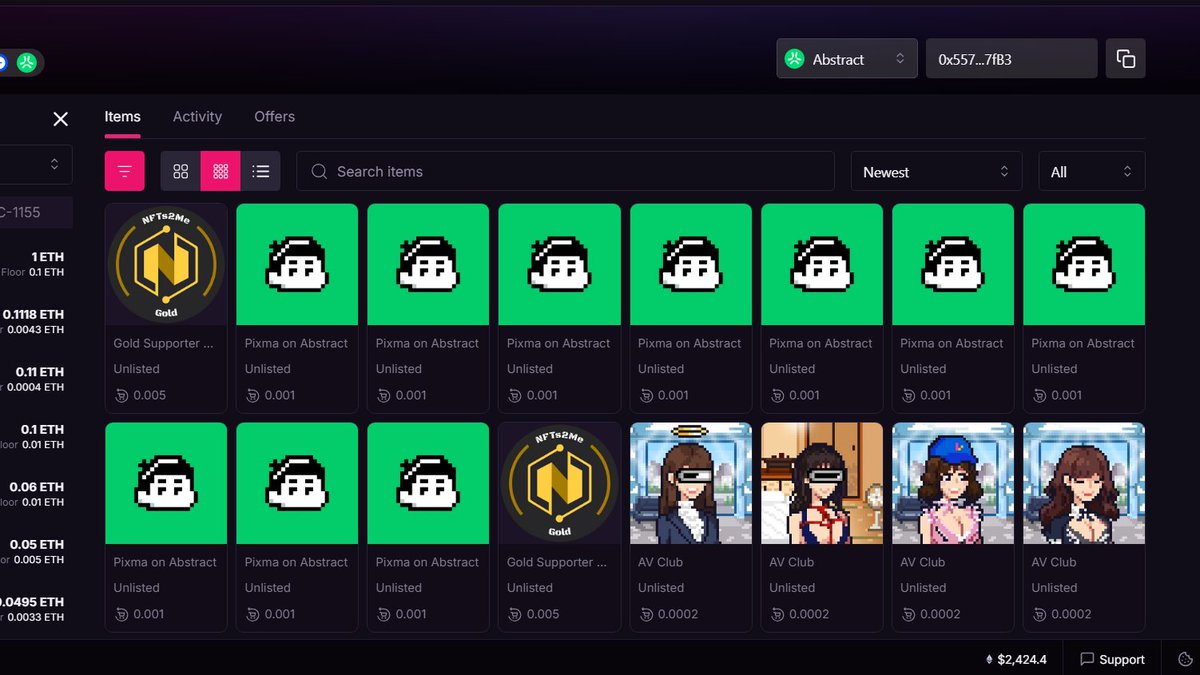Switch to the Activity tab

coord(197,117)
